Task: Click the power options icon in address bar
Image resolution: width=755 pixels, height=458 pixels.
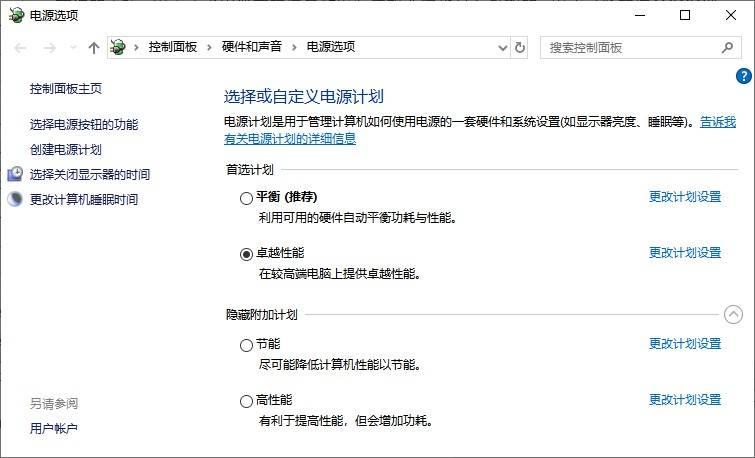Action: click(117, 47)
